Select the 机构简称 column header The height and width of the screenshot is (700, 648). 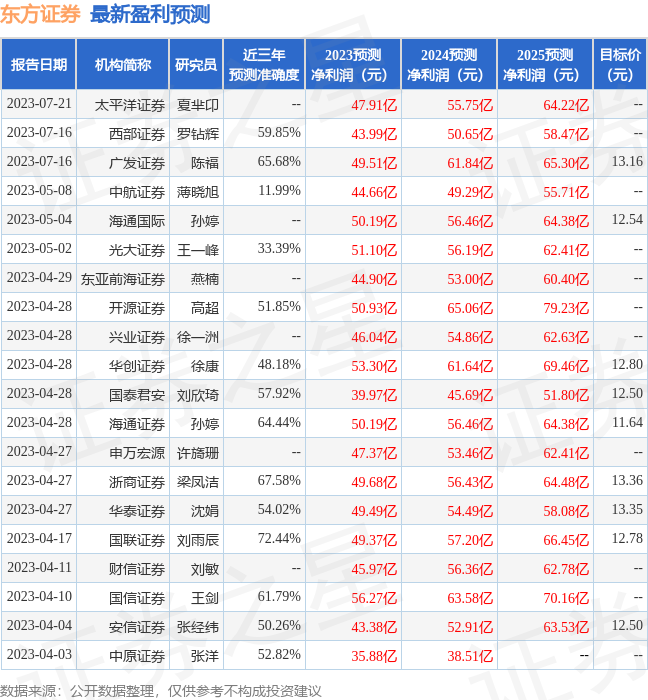[123, 65]
